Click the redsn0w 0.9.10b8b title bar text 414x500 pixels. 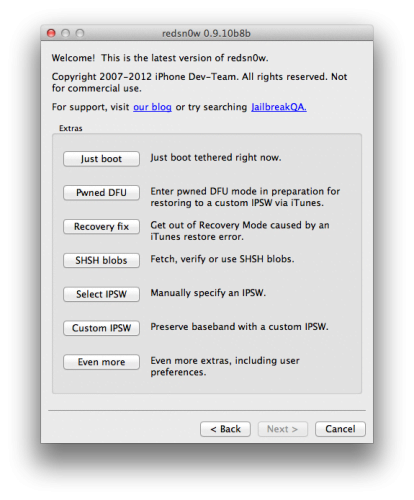[206, 33]
